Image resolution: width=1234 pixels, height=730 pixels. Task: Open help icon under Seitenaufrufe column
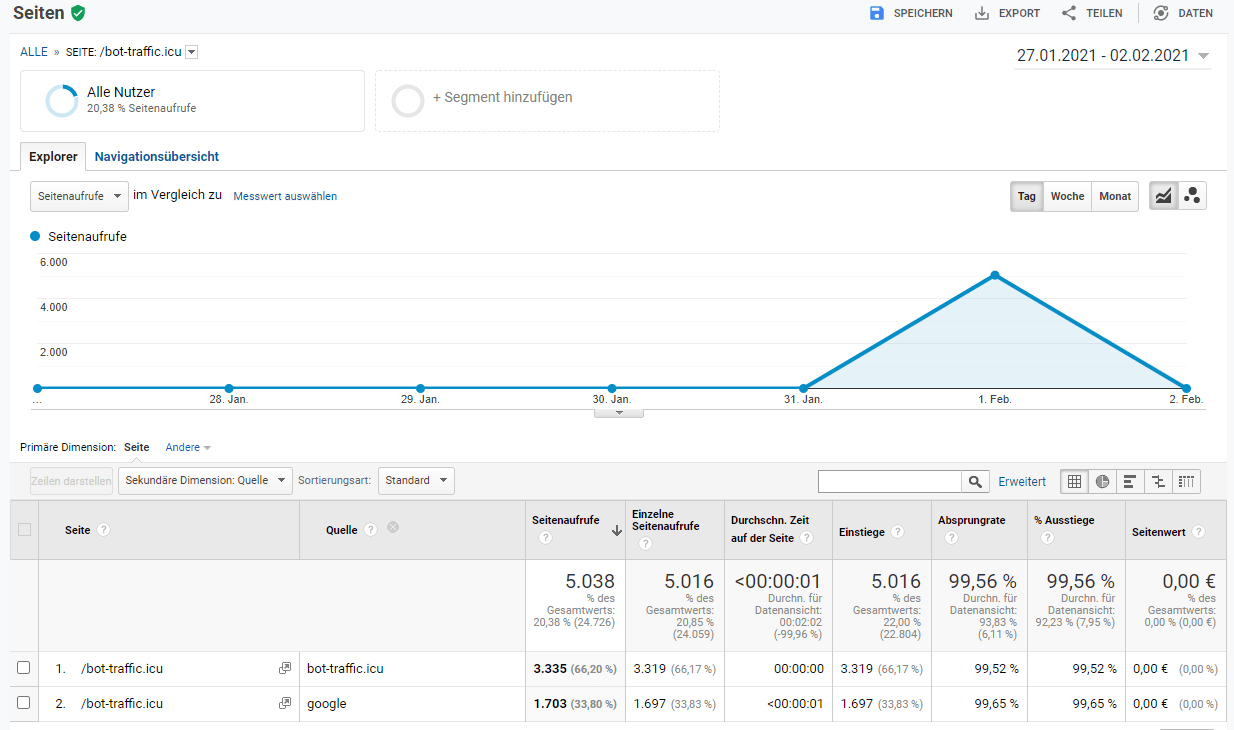(x=546, y=538)
